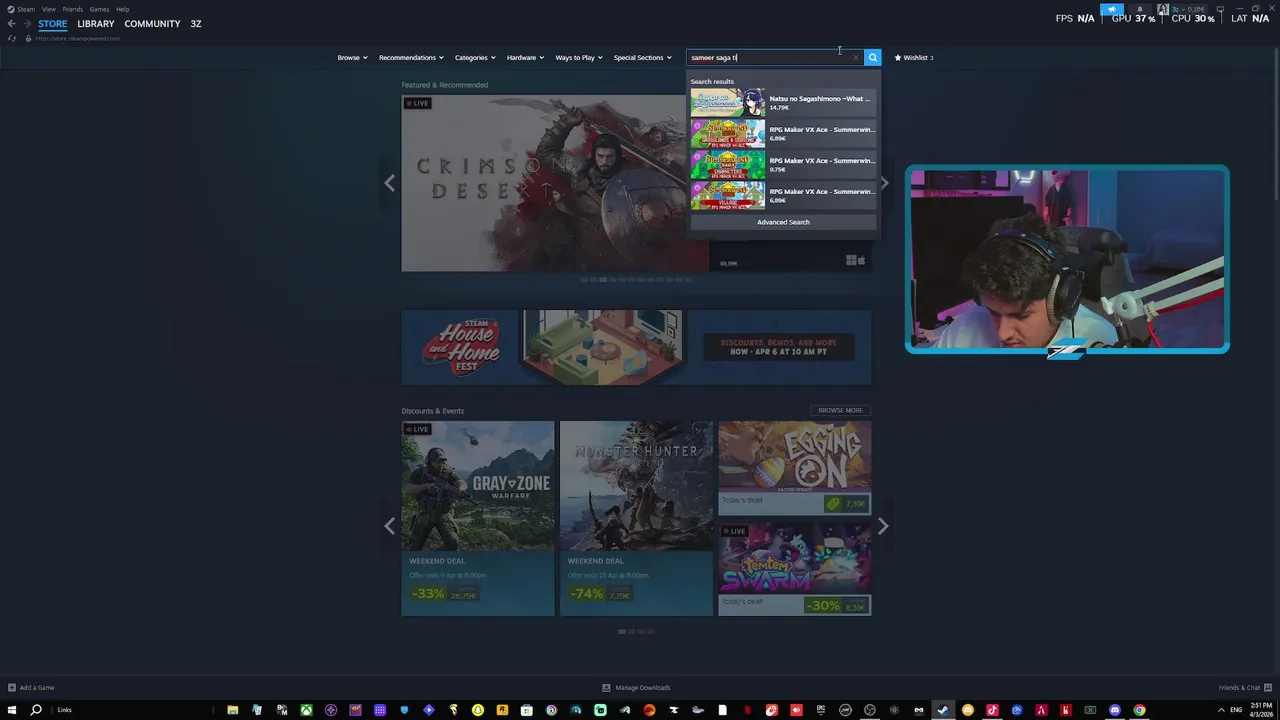The width and height of the screenshot is (1280, 720).
Task: Open the Temtem Swarm daily deal
Action: pyautogui.click(x=794, y=568)
